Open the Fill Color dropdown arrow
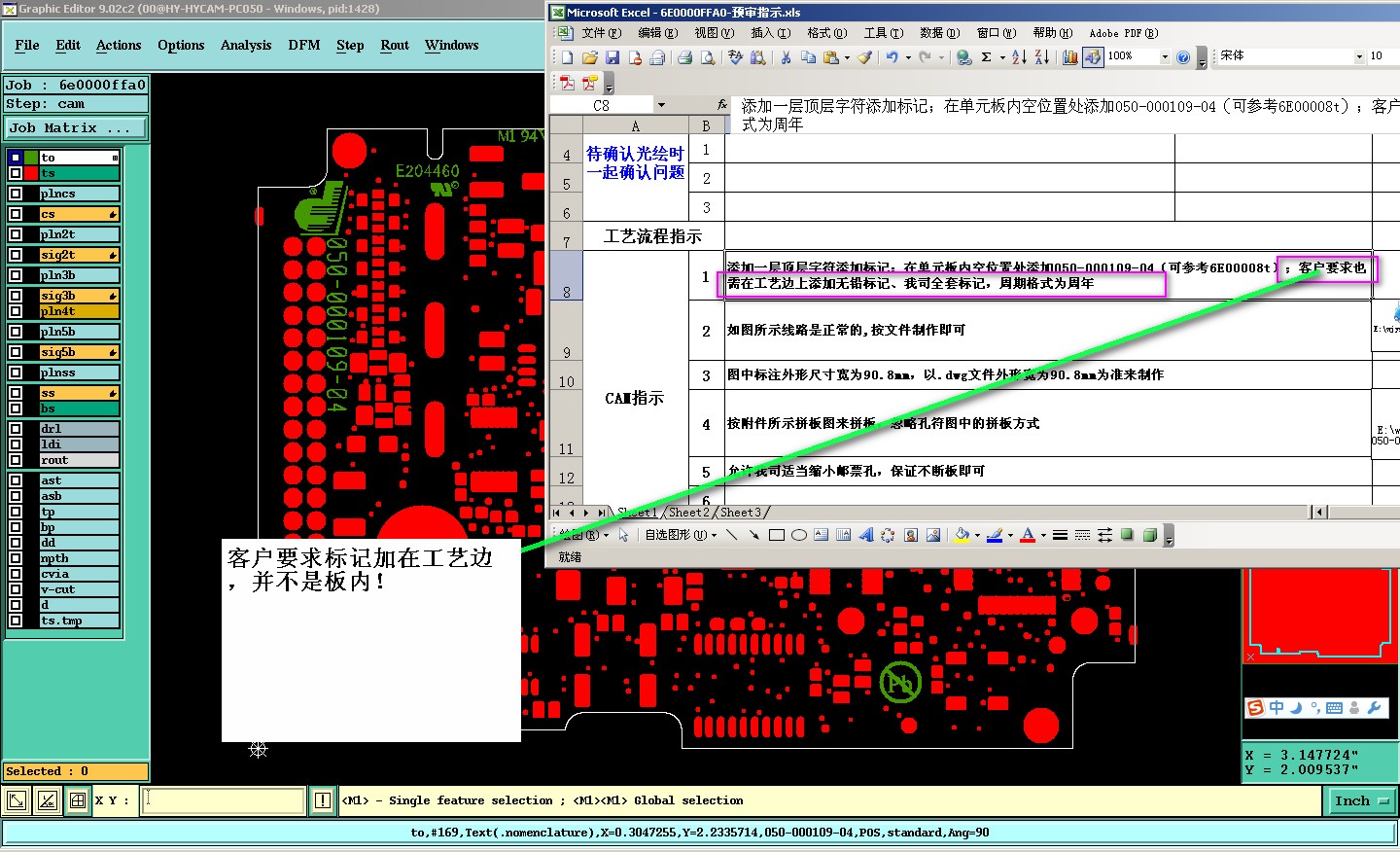This screenshot has width=1400, height=852. pos(977,535)
